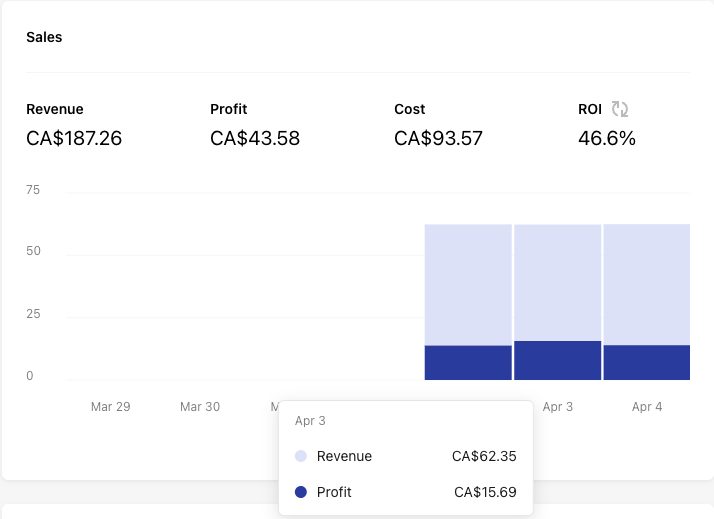Click the y-axis value 50
Image resolution: width=714 pixels, height=519 pixels.
coord(33,251)
